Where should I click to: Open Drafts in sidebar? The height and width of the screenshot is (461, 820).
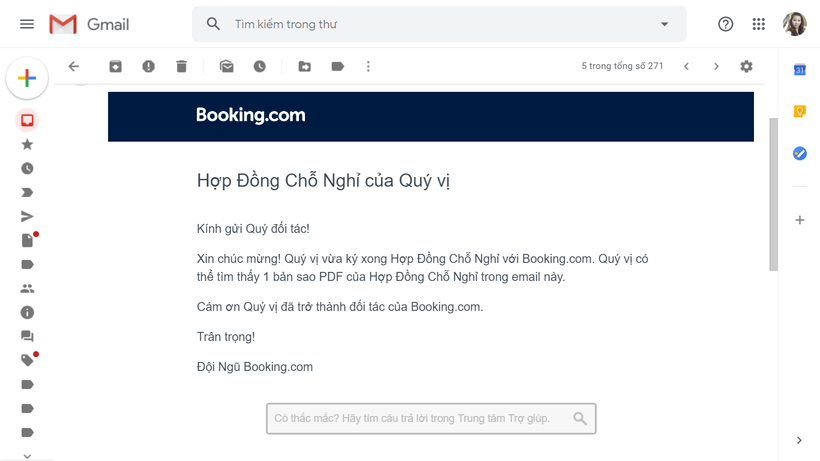(27, 240)
